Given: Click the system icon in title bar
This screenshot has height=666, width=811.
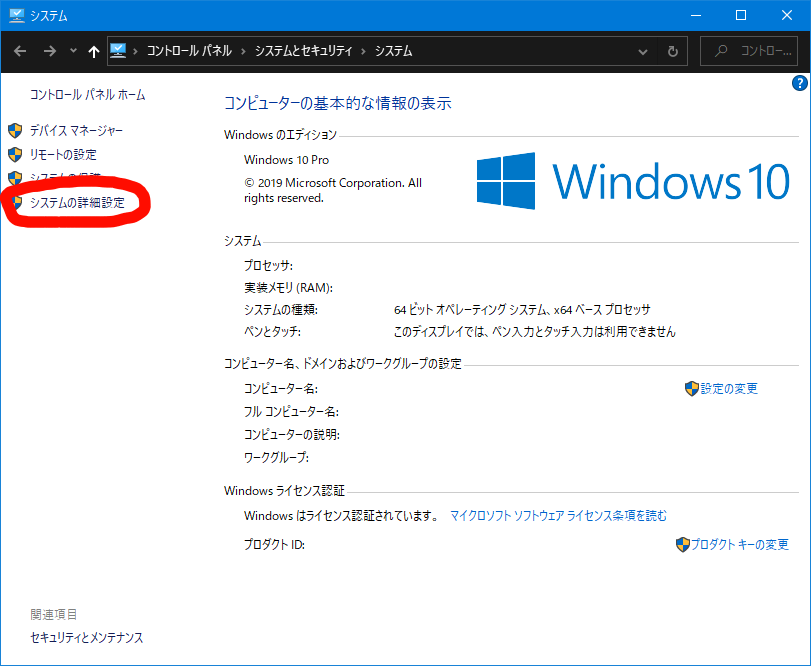Looking at the screenshot, I should (x=17, y=15).
